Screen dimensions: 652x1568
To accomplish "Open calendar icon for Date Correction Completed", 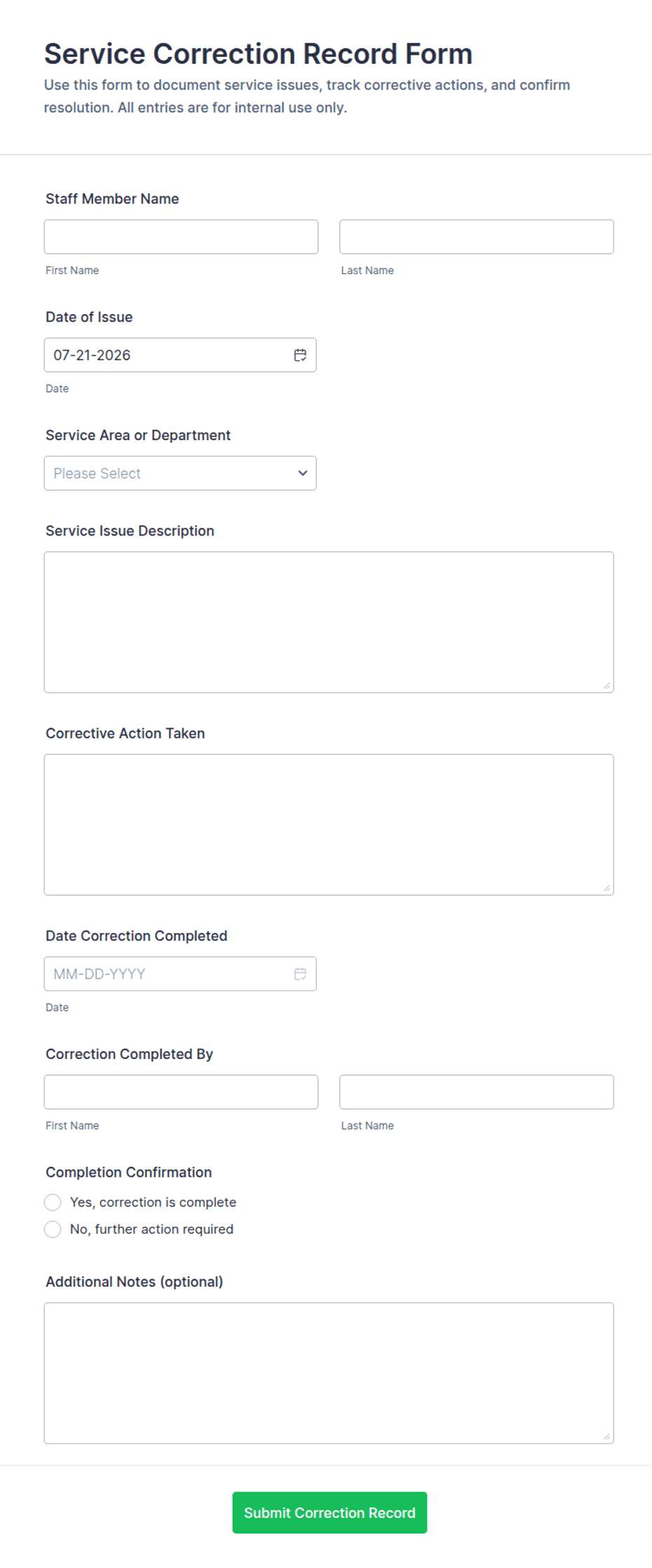I will coord(300,974).
